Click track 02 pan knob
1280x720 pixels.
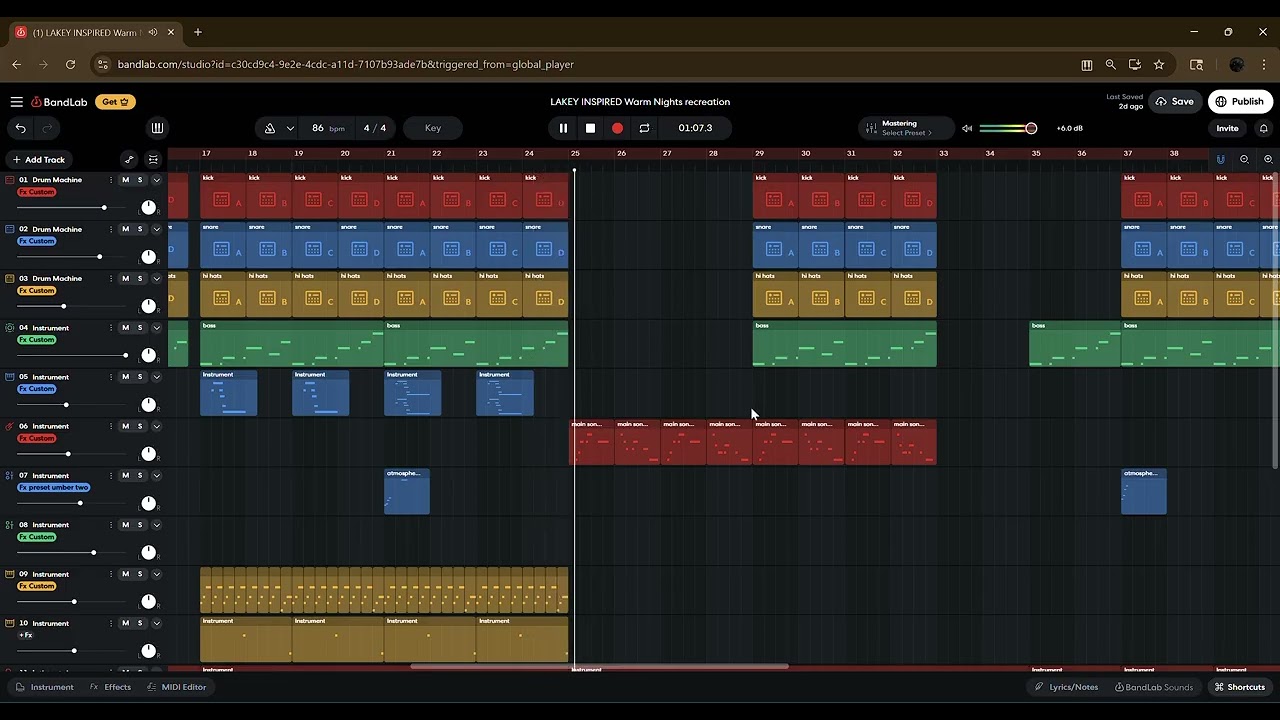pyautogui.click(x=149, y=257)
